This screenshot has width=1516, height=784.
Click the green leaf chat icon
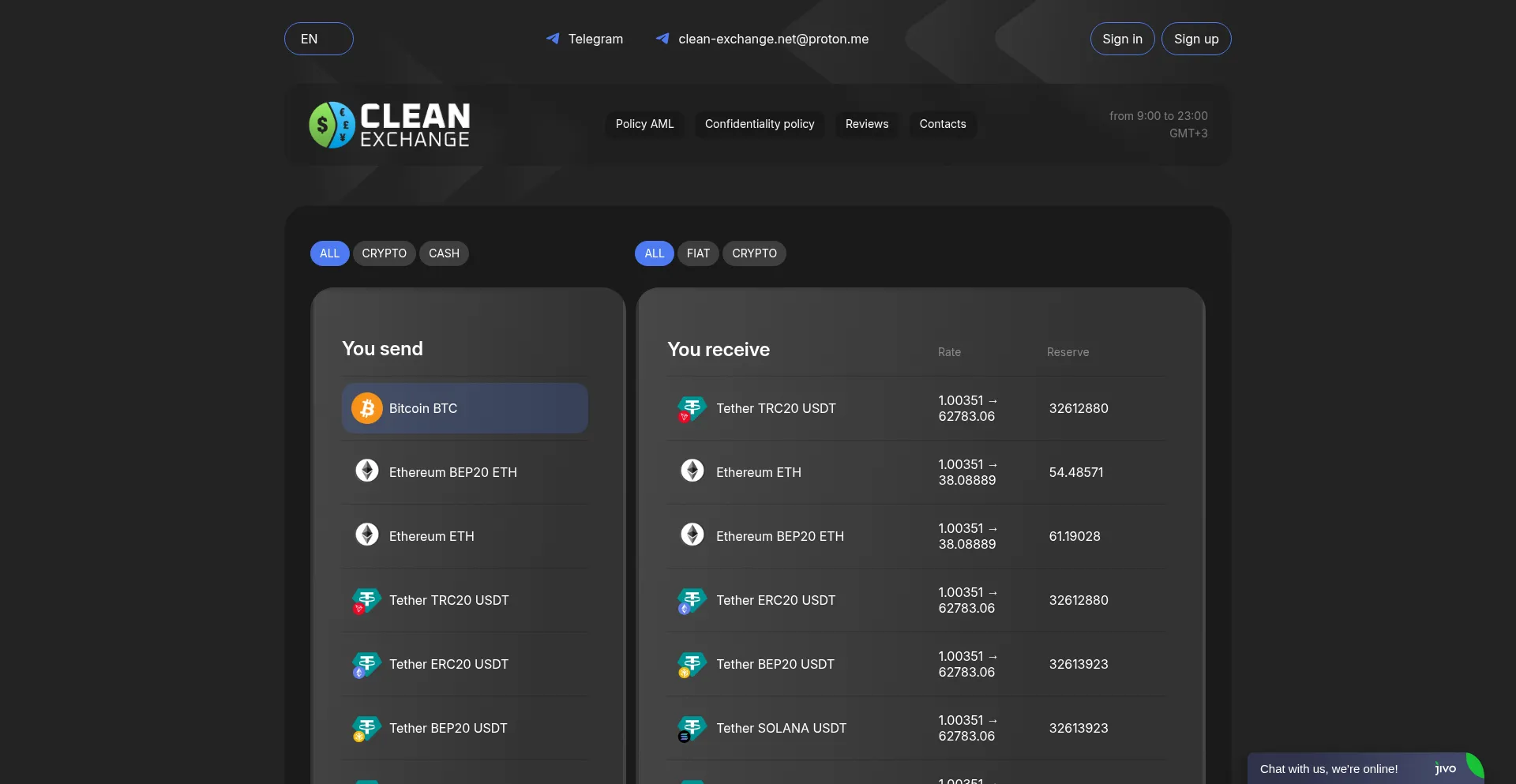[1475, 766]
